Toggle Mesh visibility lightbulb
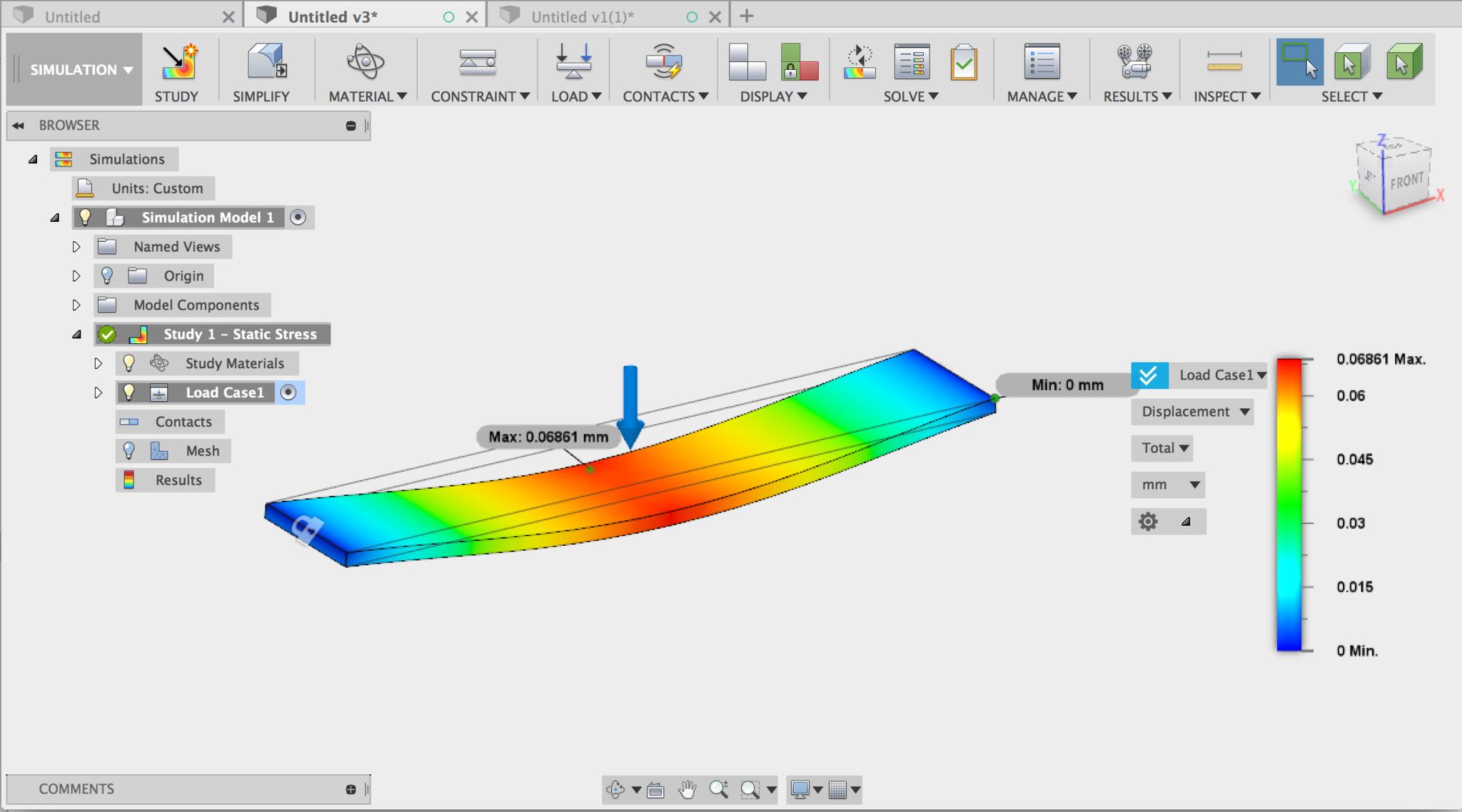 [x=128, y=451]
